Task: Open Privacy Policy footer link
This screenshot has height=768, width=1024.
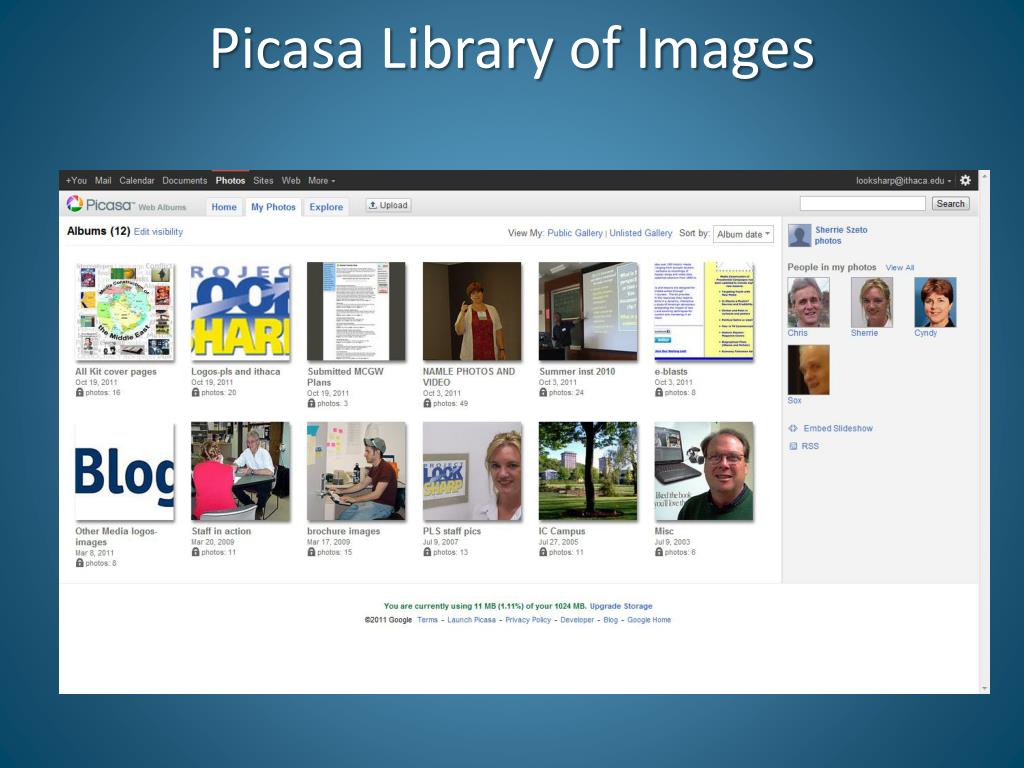Action: click(x=528, y=620)
